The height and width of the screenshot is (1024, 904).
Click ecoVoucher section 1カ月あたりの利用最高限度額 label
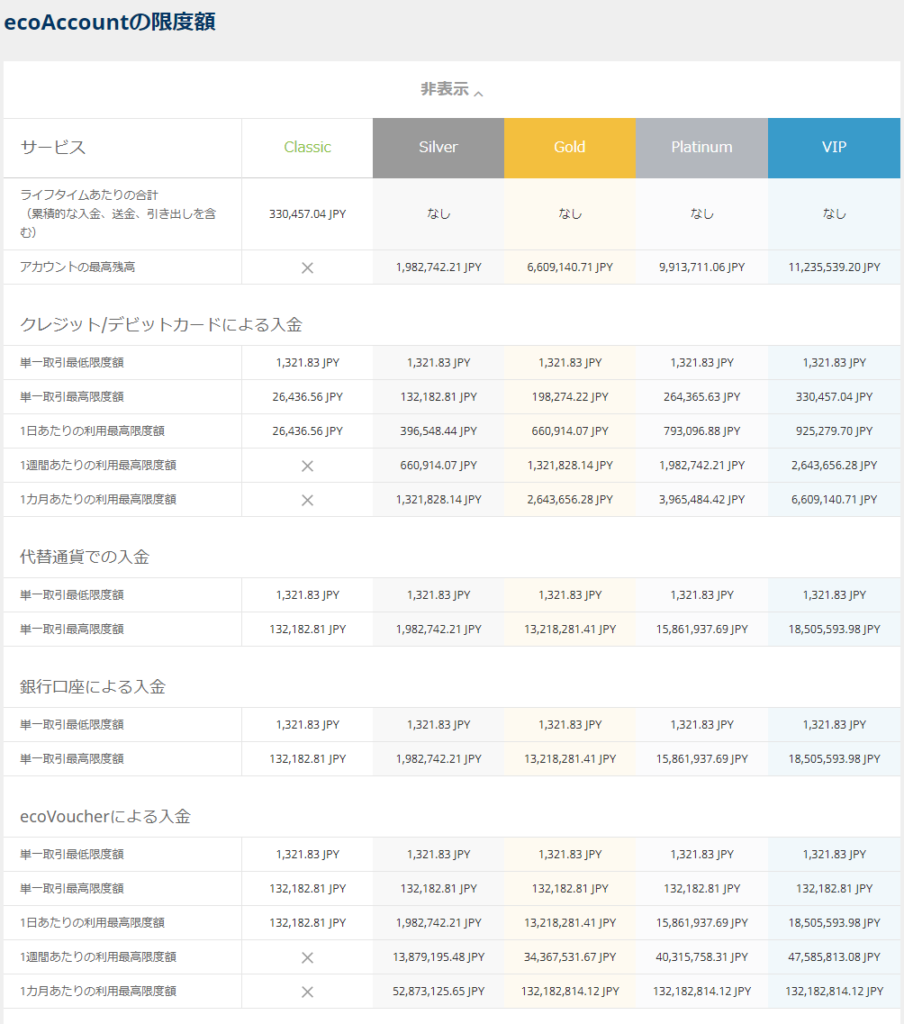click(x=98, y=991)
